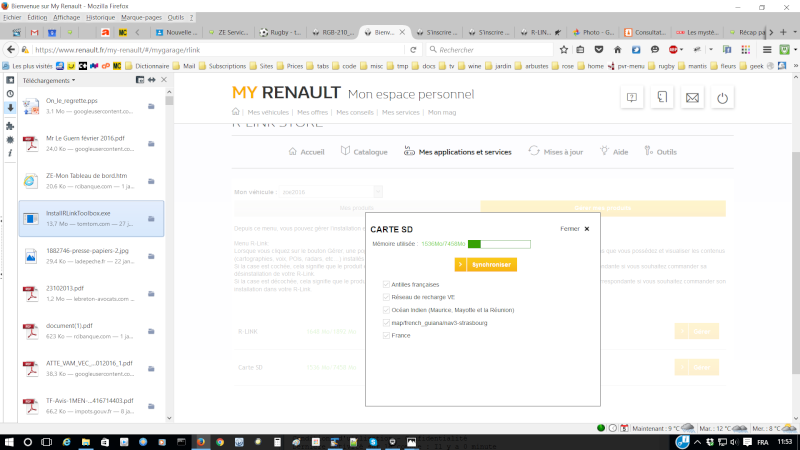
Task: Toggle the Océan Indien checkbox
Action: tap(386, 310)
